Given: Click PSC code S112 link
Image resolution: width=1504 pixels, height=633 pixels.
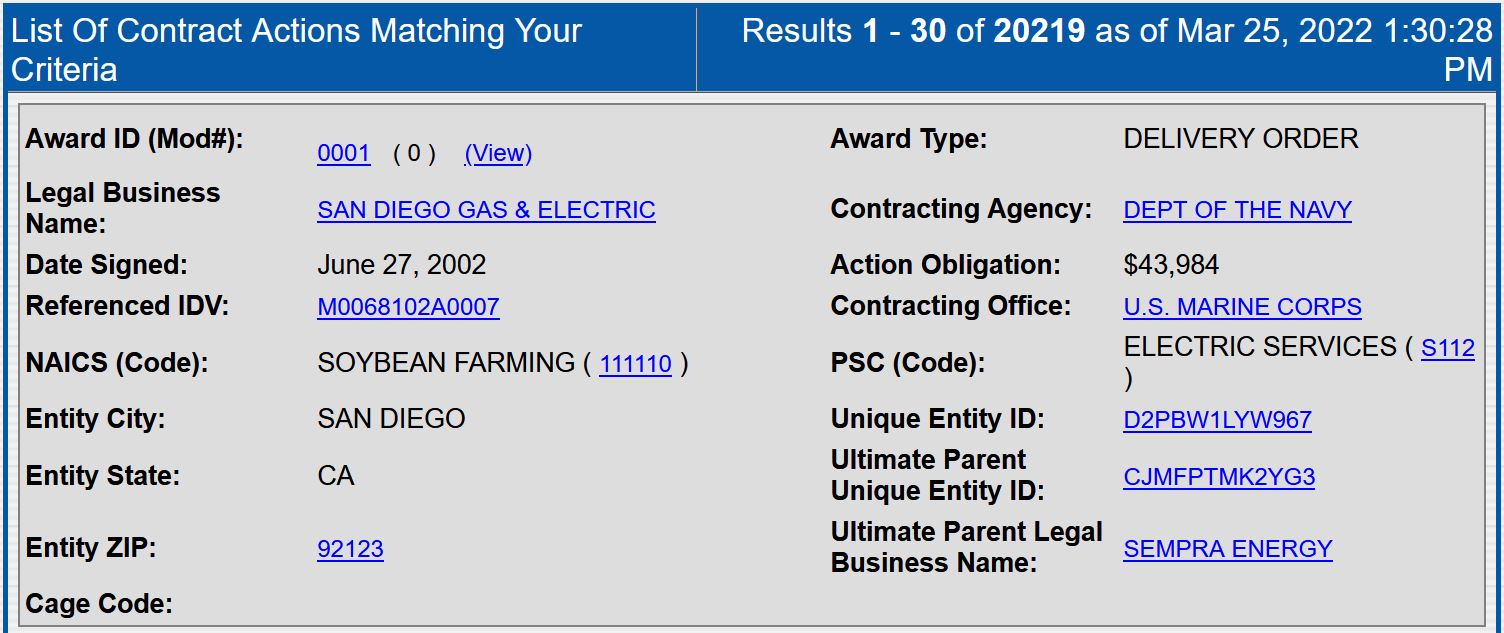Looking at the screenshot, I should click(1447, 348).
